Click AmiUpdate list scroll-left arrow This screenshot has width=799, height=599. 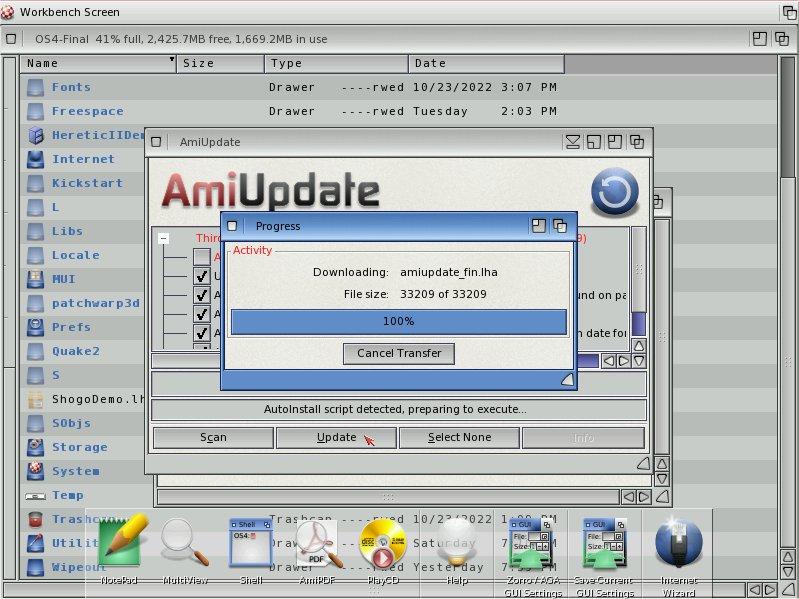click(x=608, y=361)
